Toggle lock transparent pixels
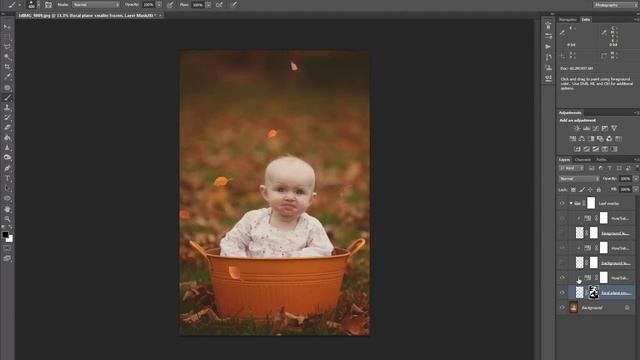This screenshot has height=360, width=640. pyautogui.click(x=573, y=190)
